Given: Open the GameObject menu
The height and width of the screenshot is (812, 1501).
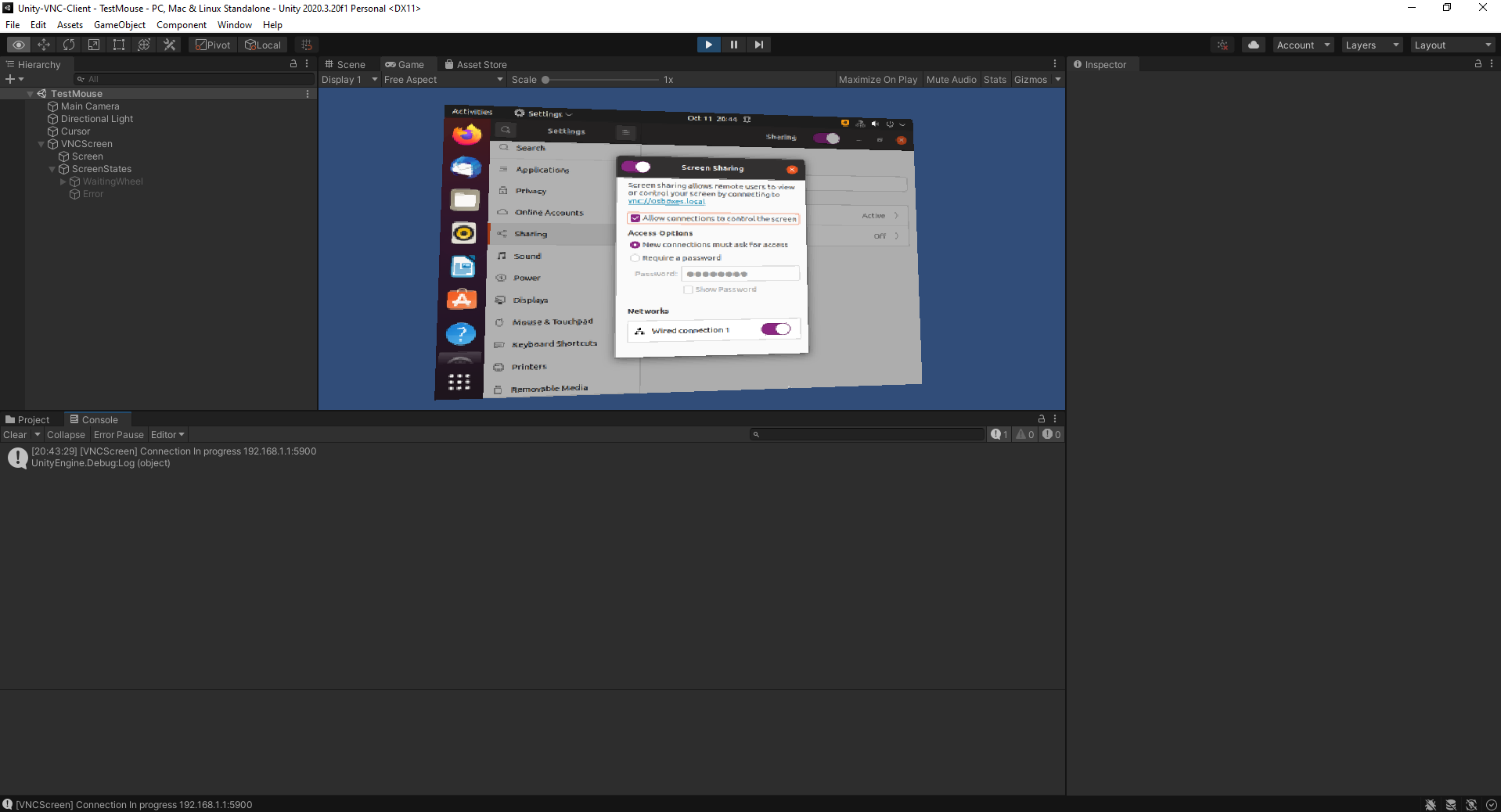Looking at the screenshot, I should 120,25.
